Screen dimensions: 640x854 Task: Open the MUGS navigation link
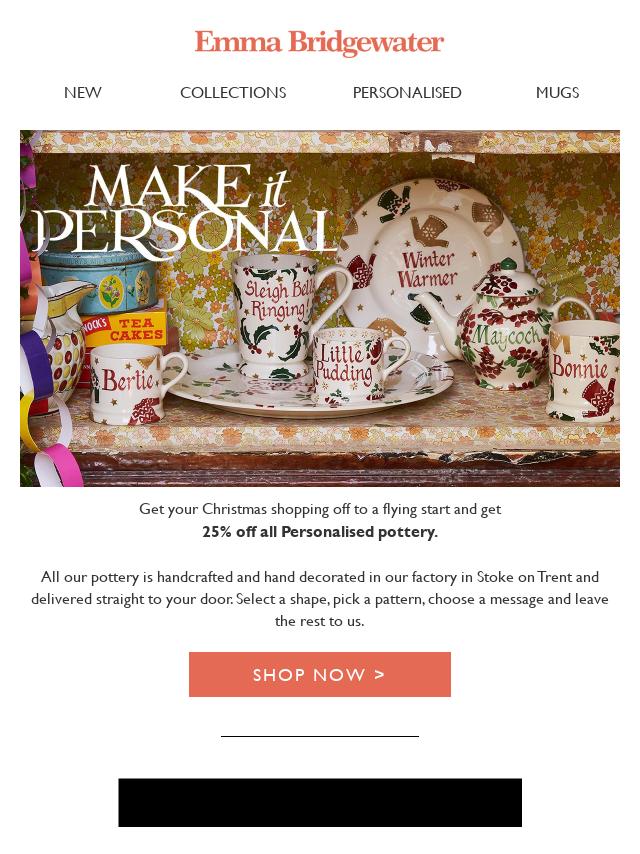tap(557, 93)
